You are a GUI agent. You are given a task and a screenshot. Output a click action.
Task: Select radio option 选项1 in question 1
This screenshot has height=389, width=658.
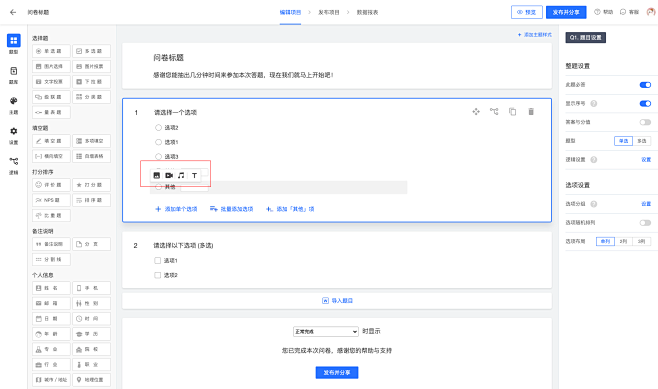pos(158,142)
